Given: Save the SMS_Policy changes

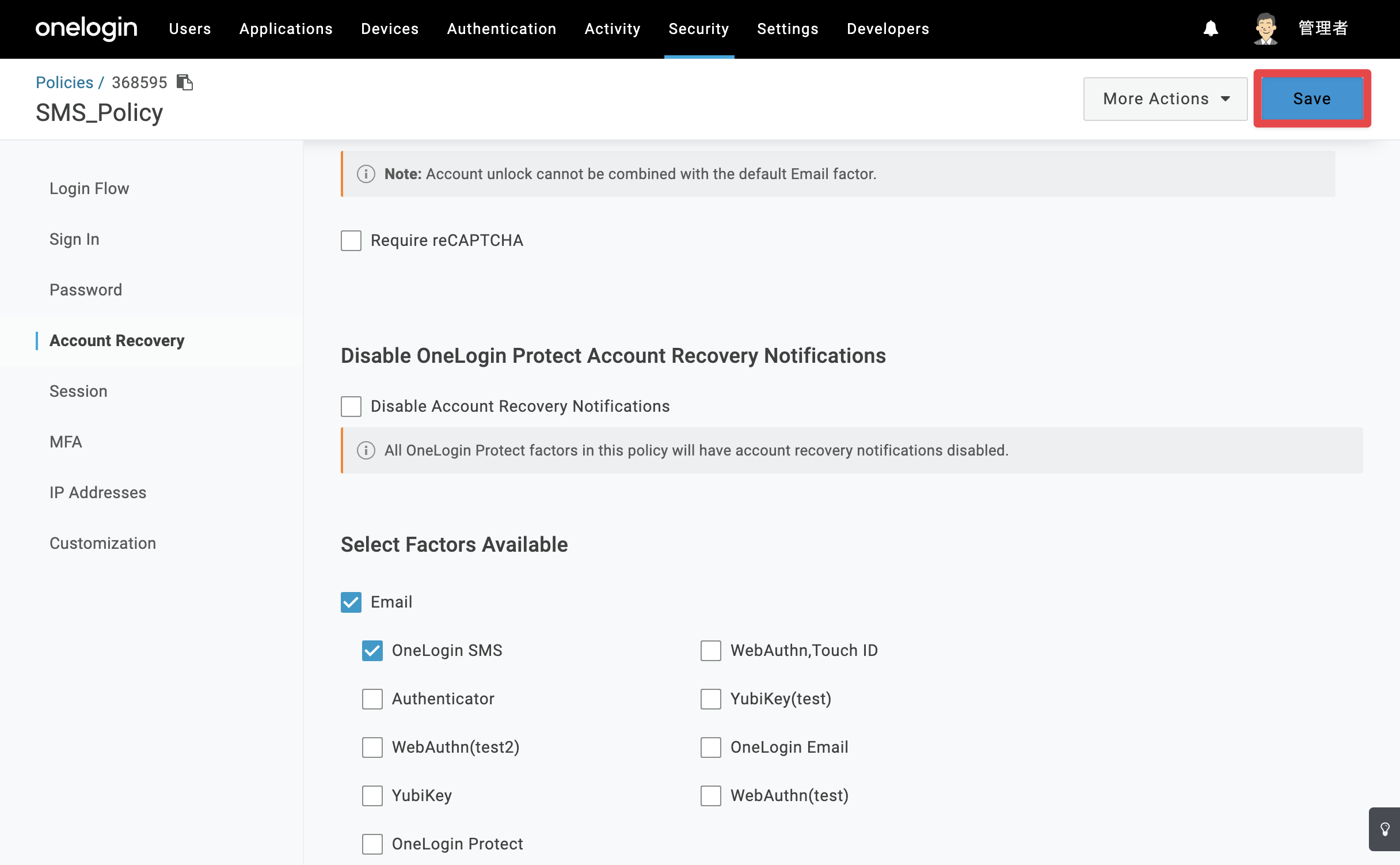Looking at the screenshot, I should click(x=1312, y=99).
